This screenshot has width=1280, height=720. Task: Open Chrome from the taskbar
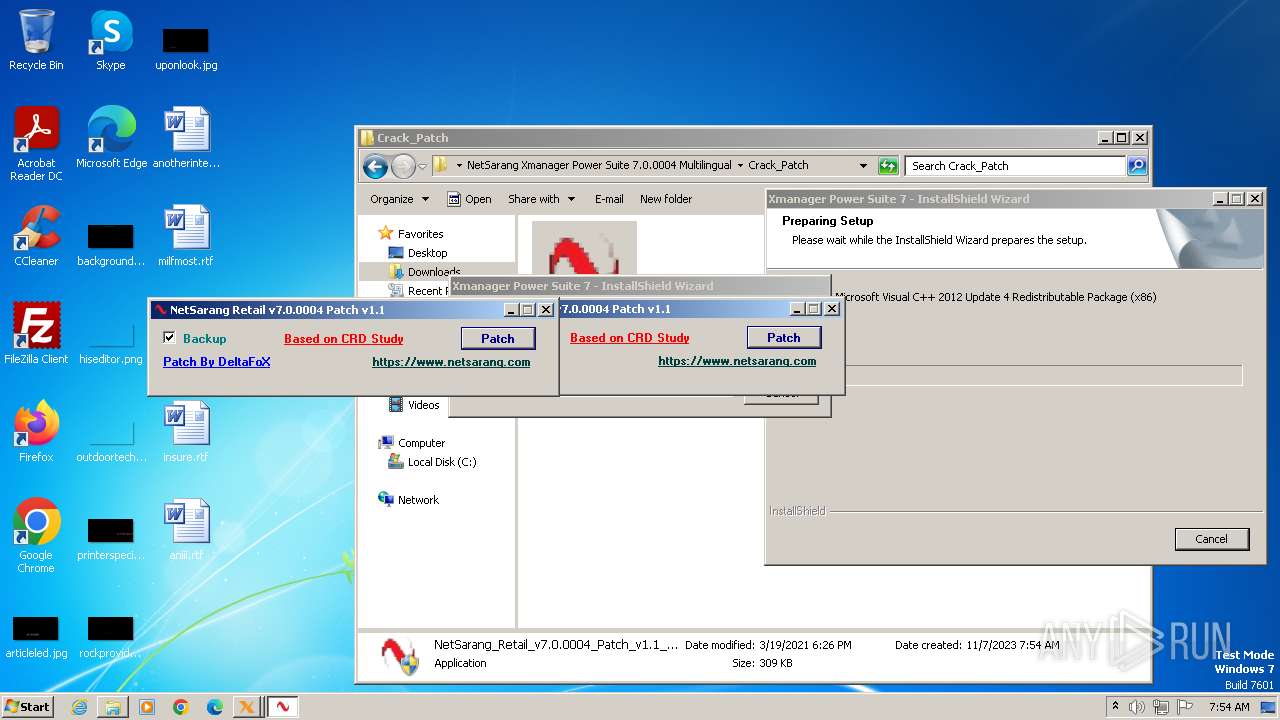[181, 707]
